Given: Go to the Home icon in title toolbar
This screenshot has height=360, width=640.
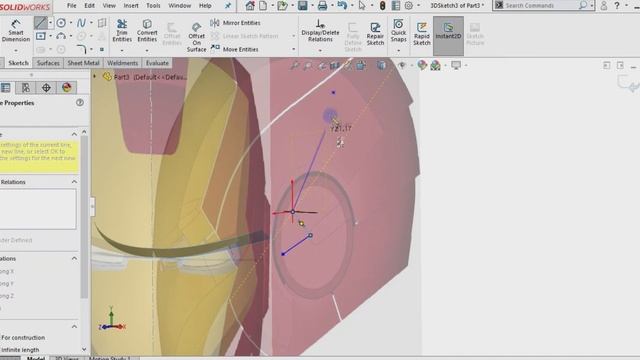Looking at the screenshot, I should (250, 6).
